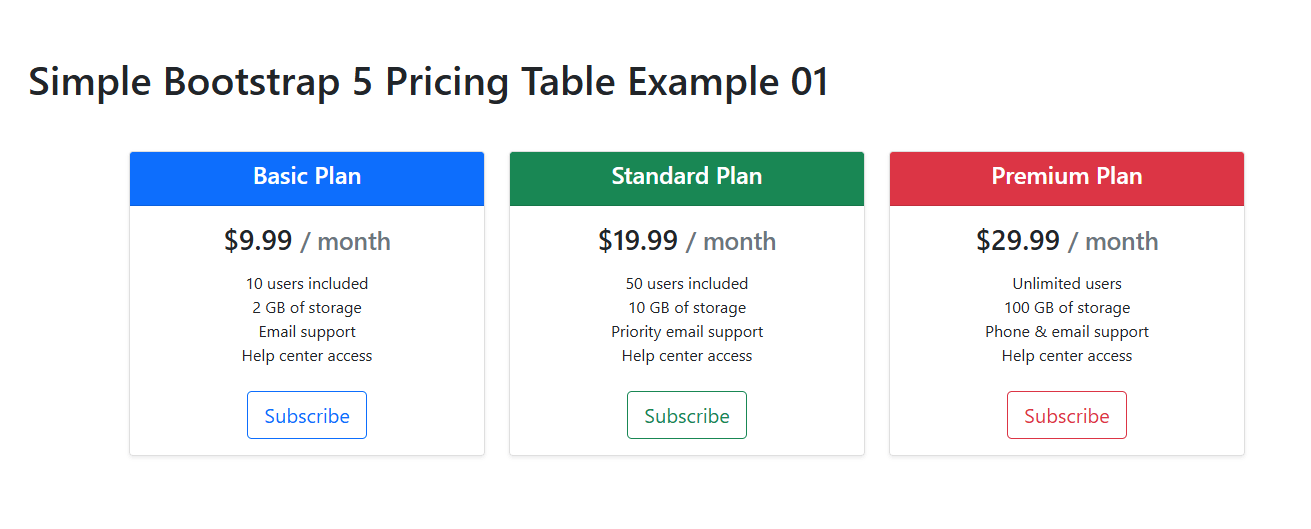Click the $29.99 / month price
Image resolution: width=1311 pixels, height=529 pixels.
tap(1067, 241)
